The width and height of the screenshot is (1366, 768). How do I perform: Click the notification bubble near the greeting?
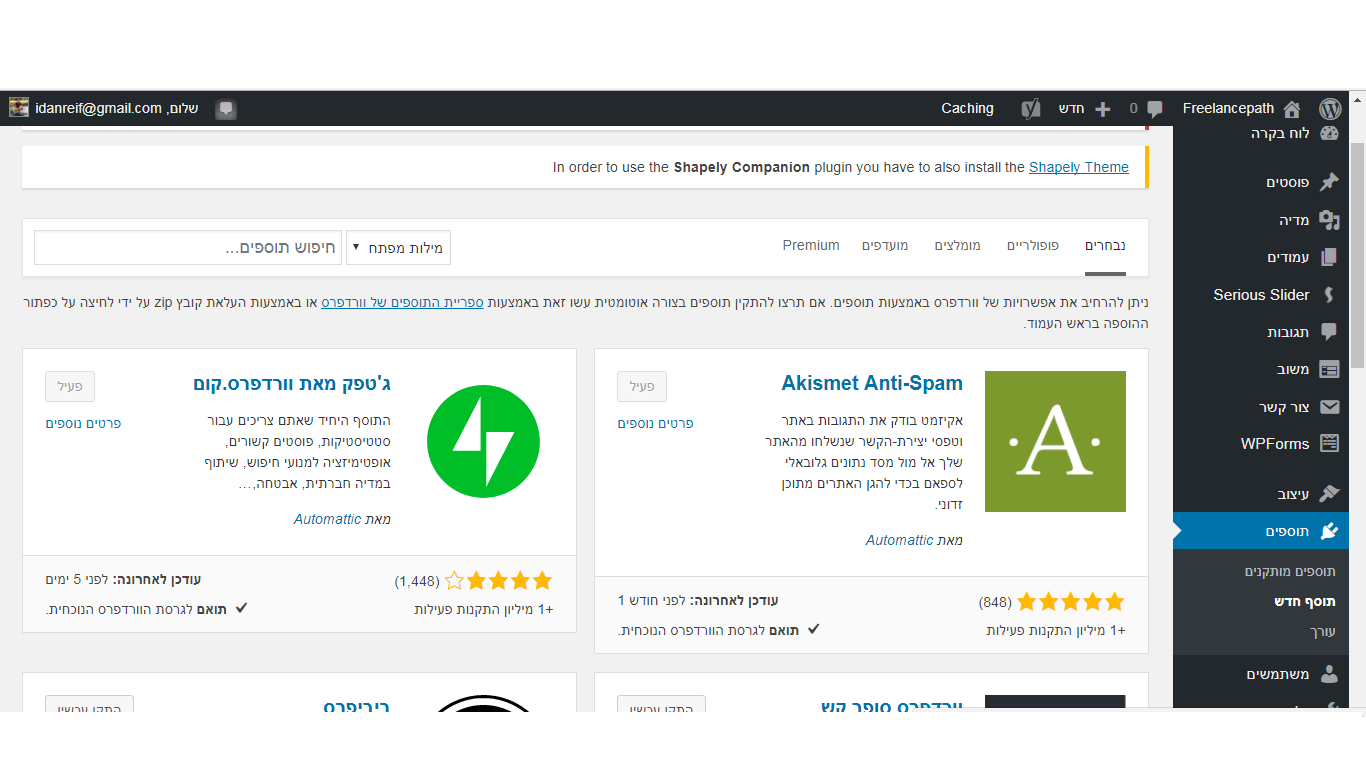coord(226,109)
